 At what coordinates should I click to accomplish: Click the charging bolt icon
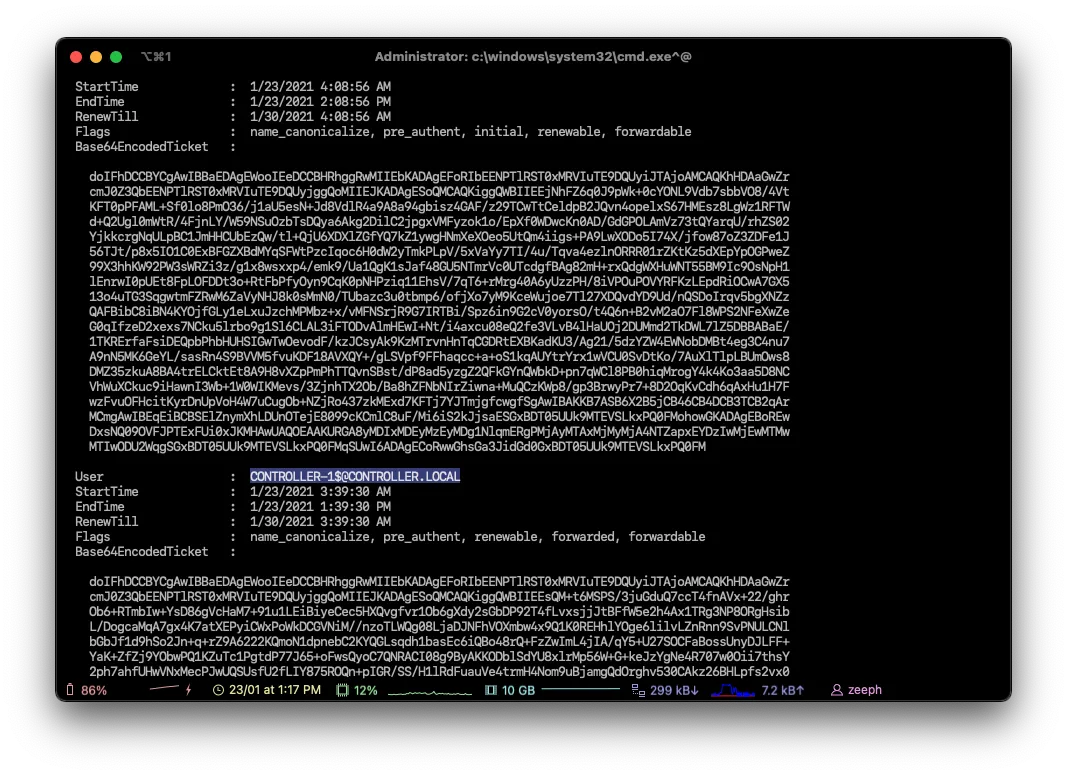tap(187, 690)
